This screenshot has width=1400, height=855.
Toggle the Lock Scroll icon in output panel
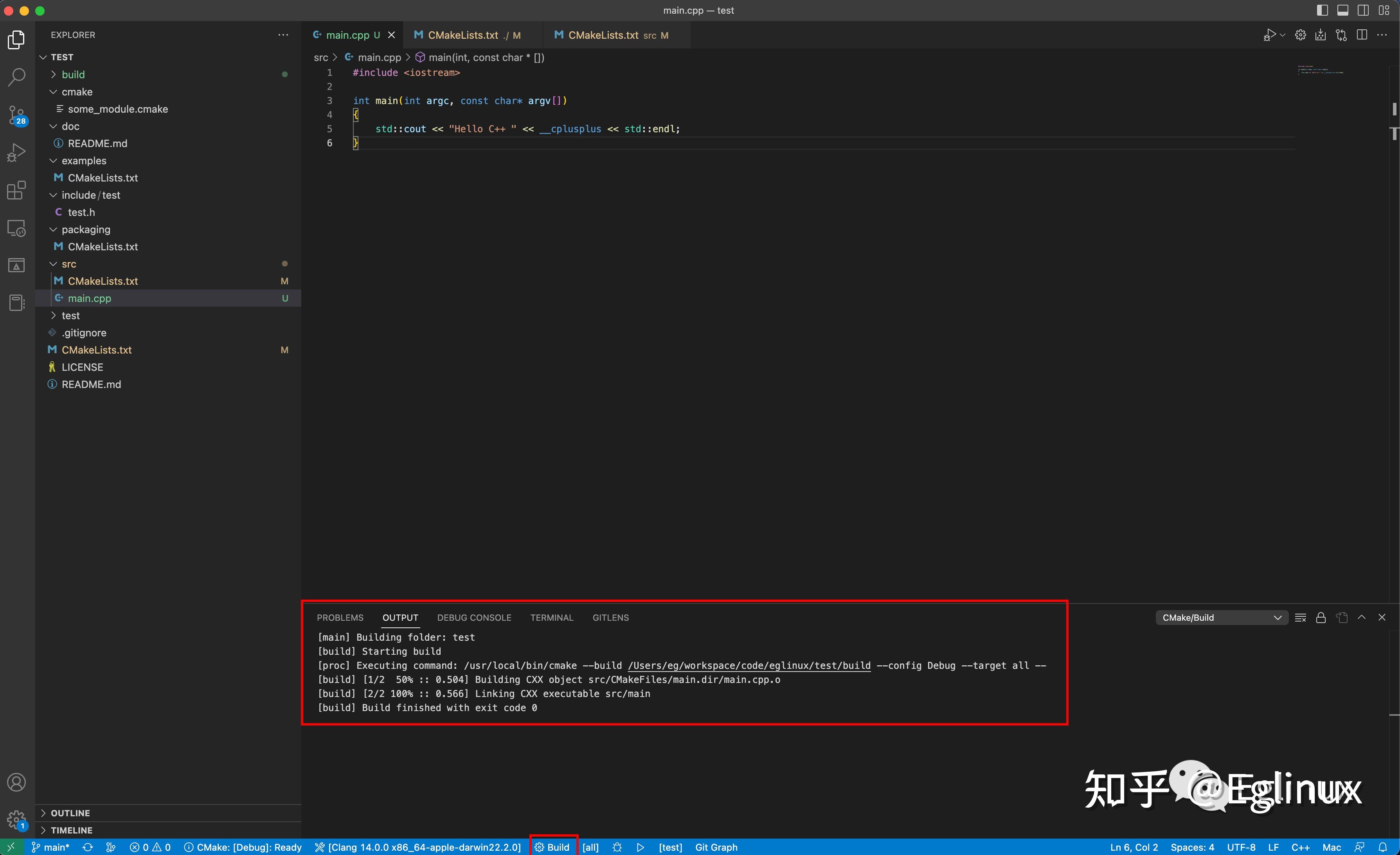click(1321, 618)
